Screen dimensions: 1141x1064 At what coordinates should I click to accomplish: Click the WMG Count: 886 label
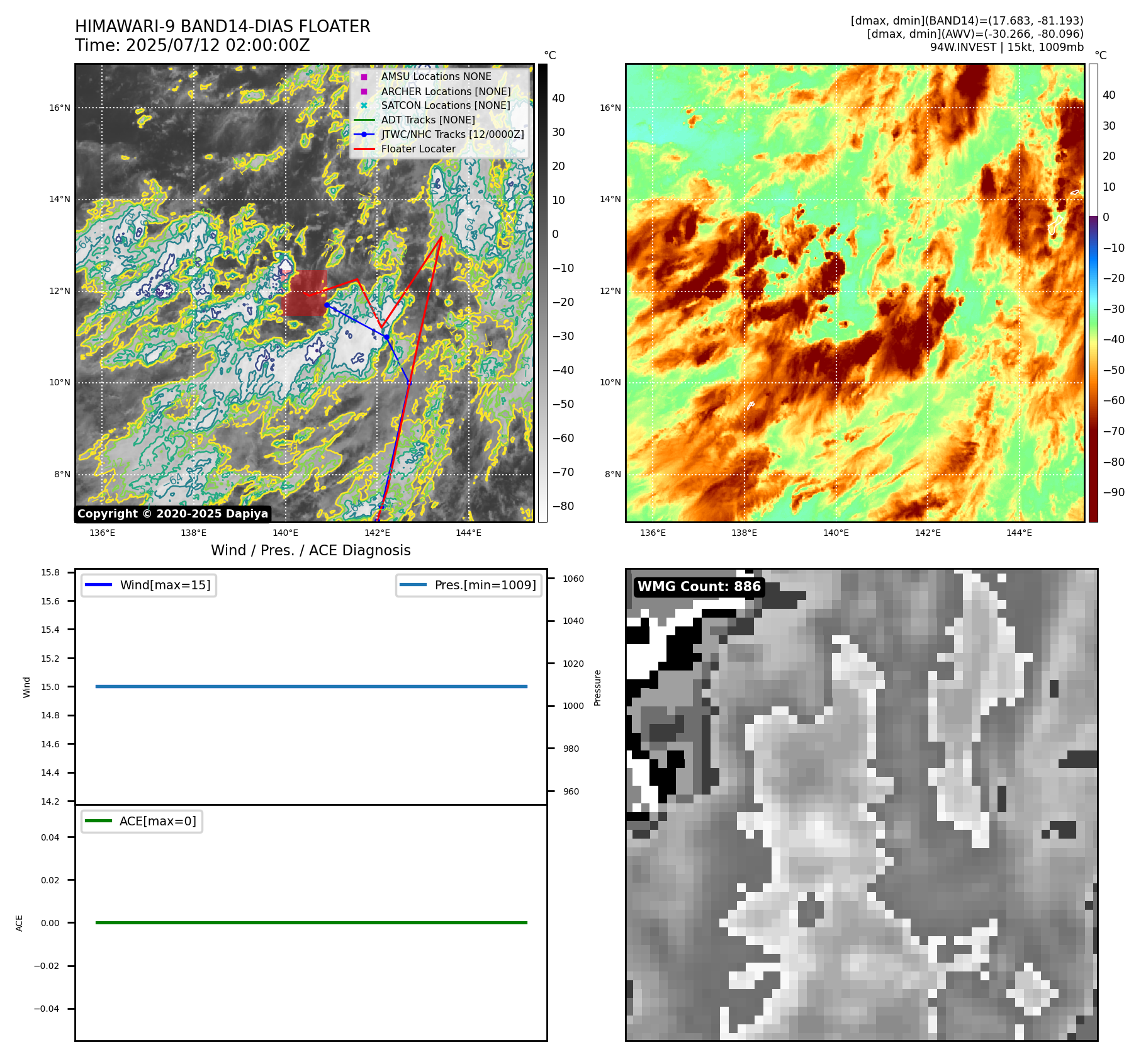699,587
